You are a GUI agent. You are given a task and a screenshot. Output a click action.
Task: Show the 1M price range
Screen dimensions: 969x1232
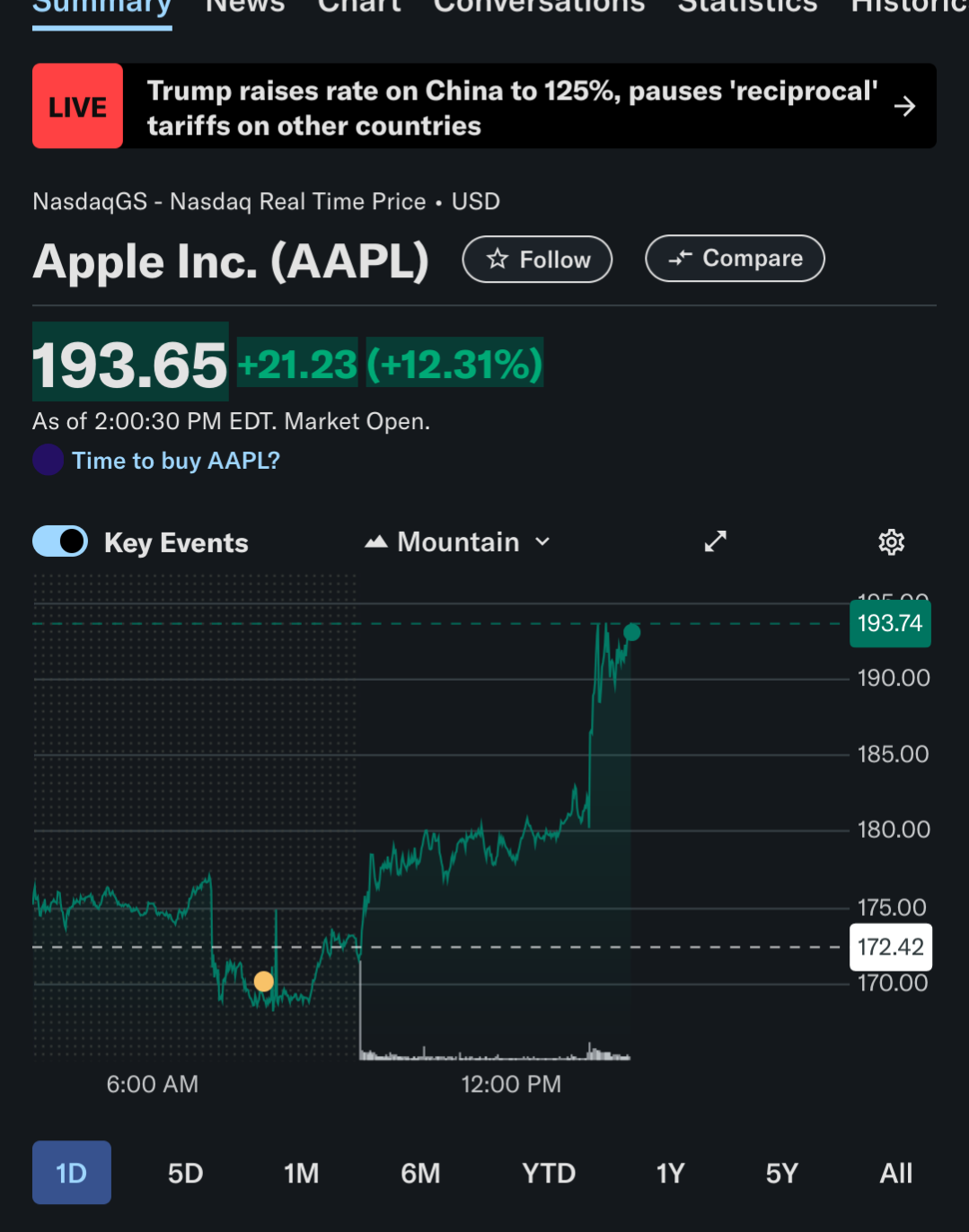click(x=301, y=1173)
